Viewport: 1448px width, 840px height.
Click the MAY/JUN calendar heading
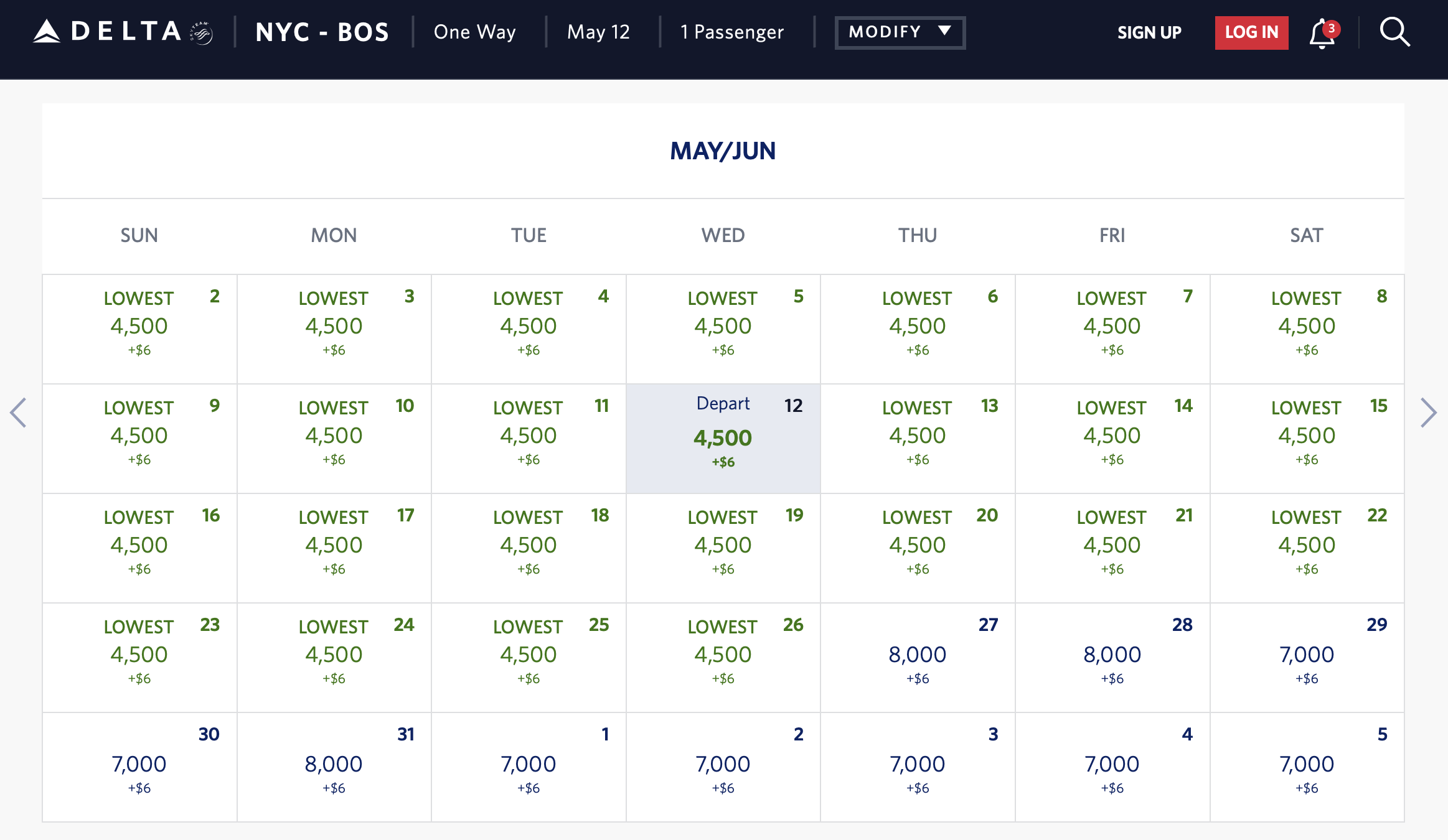click(723, 151)
